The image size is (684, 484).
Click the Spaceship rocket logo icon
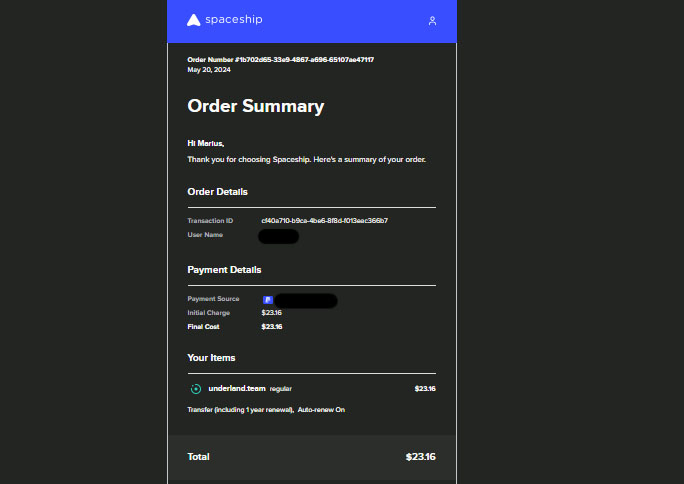(194, 20)
